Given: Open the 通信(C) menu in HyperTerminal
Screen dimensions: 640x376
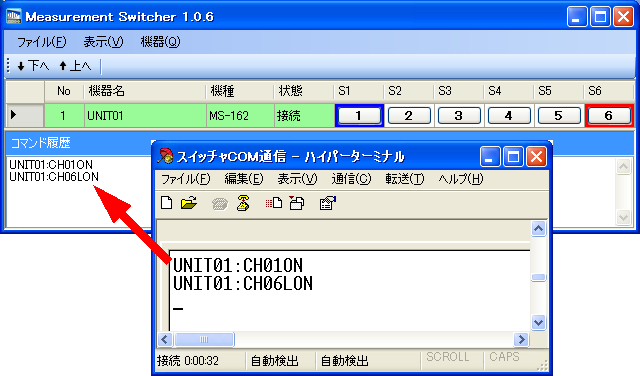Looking at the screenshot, I should click(351, 179).
